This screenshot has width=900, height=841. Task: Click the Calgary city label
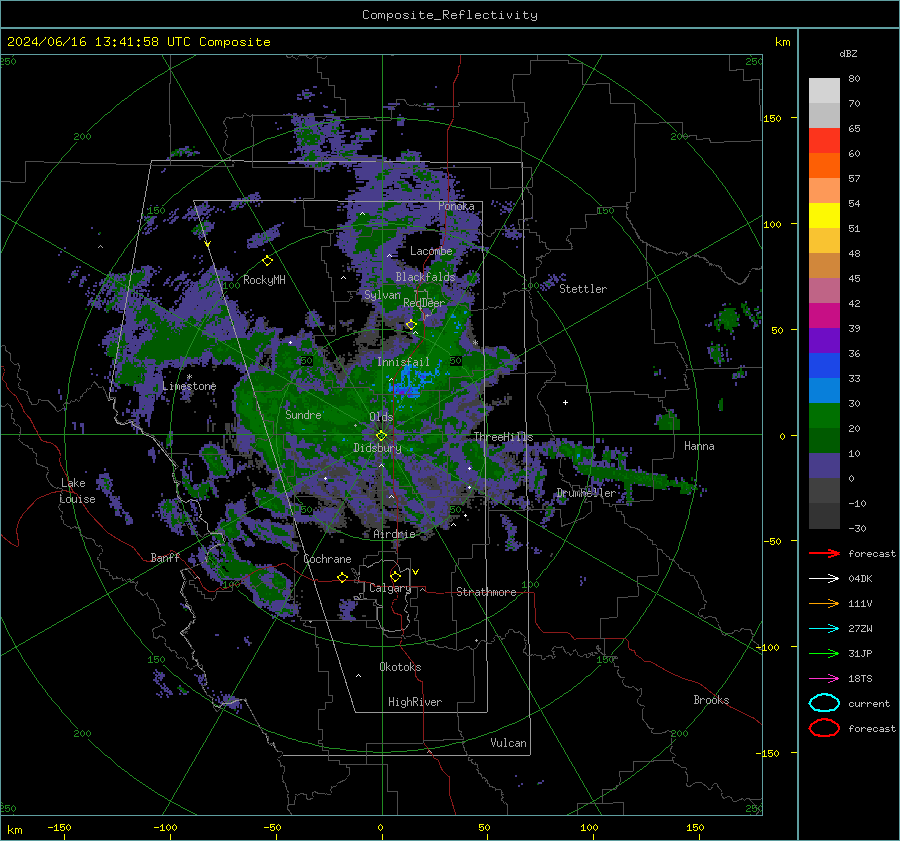[x=390, y=588]
